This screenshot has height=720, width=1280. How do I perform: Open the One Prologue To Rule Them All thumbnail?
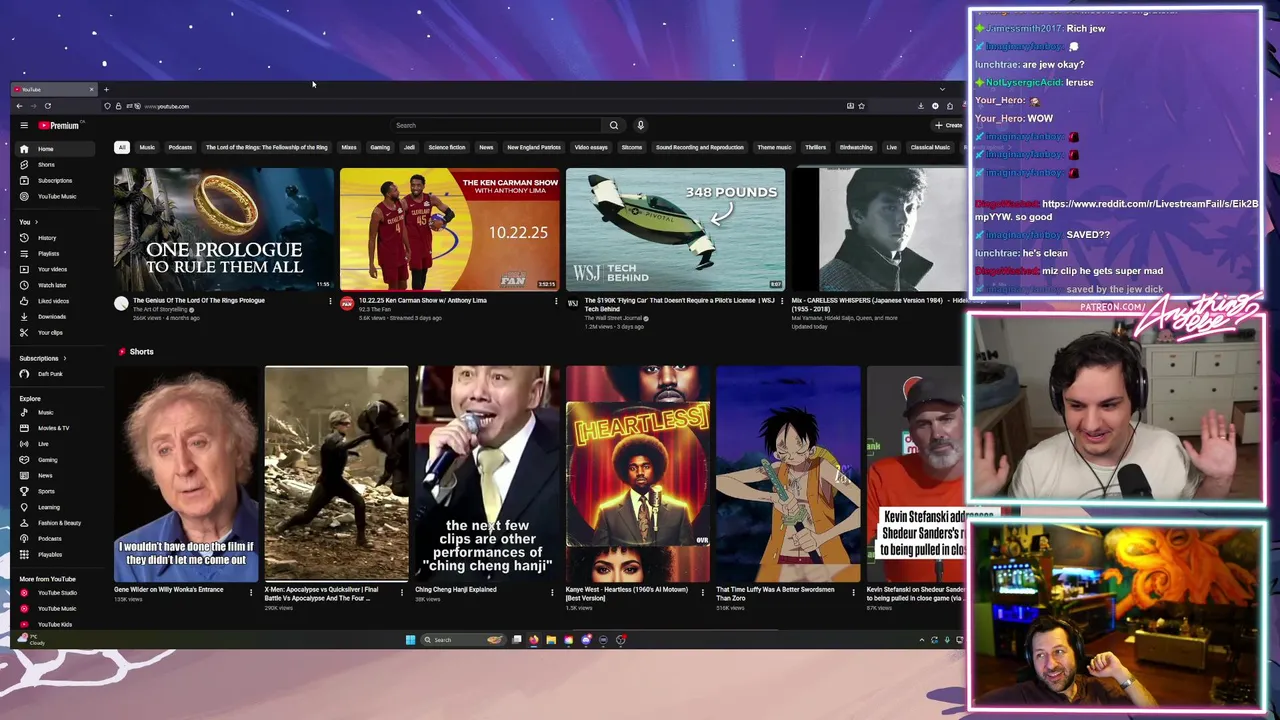pos(224,229)
